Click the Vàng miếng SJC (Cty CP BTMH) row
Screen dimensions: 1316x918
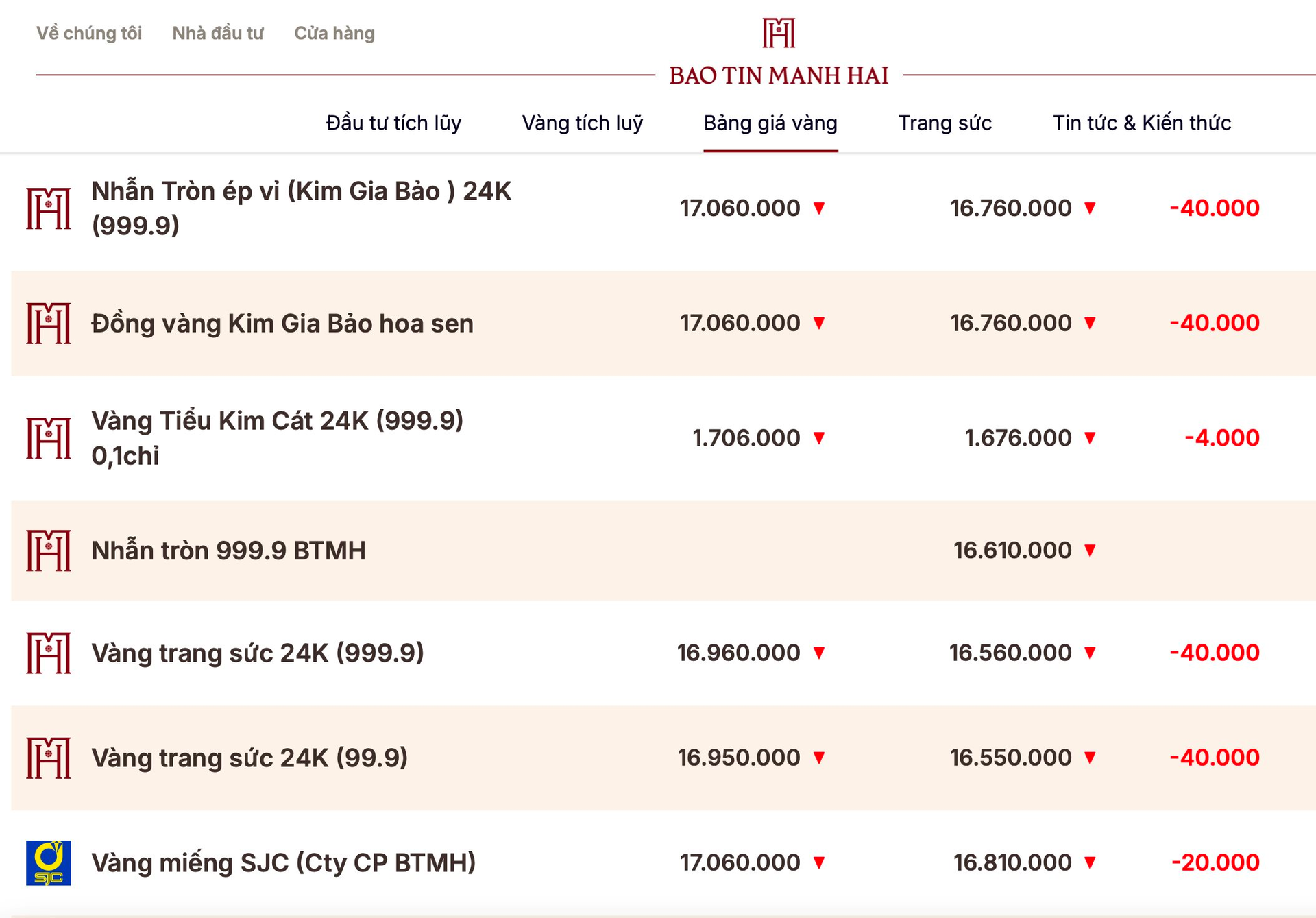click(x=284, y=862)
